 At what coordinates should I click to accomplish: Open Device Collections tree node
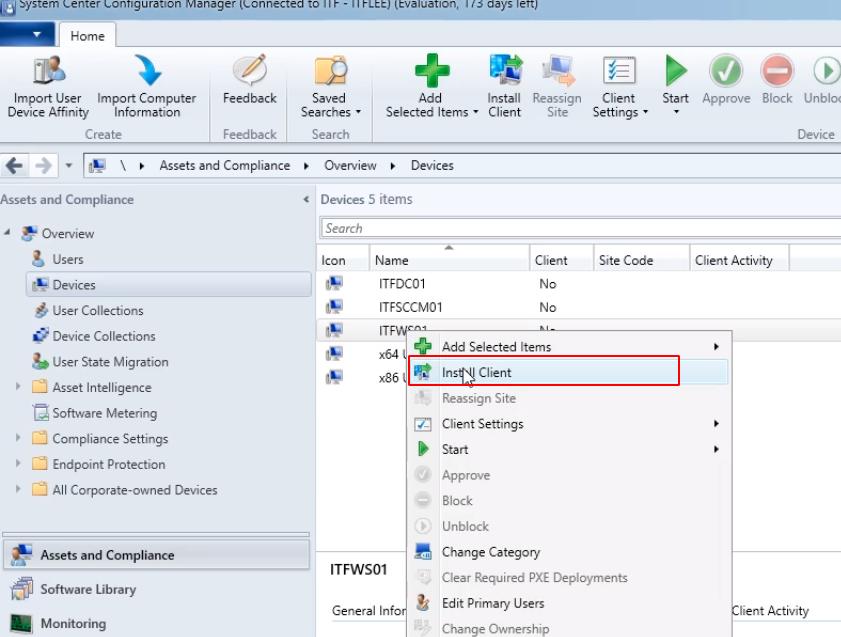click(104, 336)
